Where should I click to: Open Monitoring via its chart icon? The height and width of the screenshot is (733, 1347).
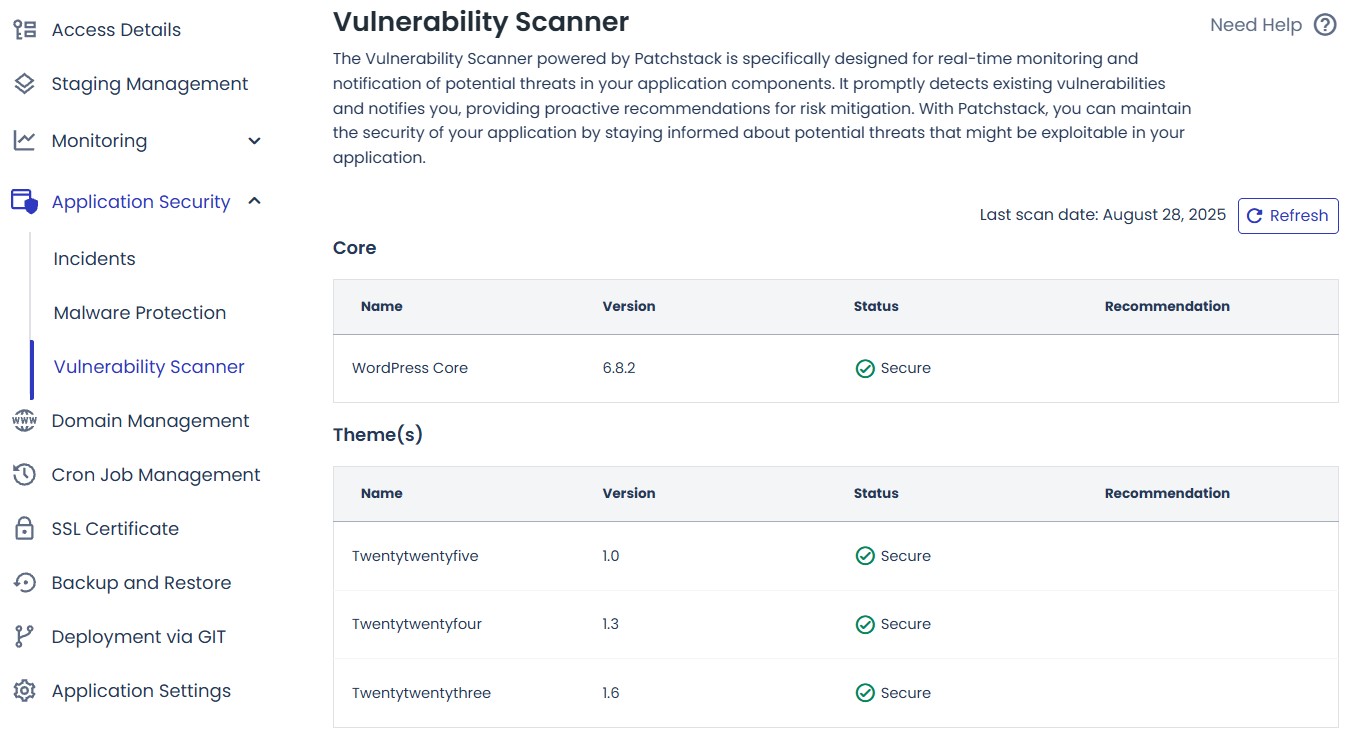[23, 140]
